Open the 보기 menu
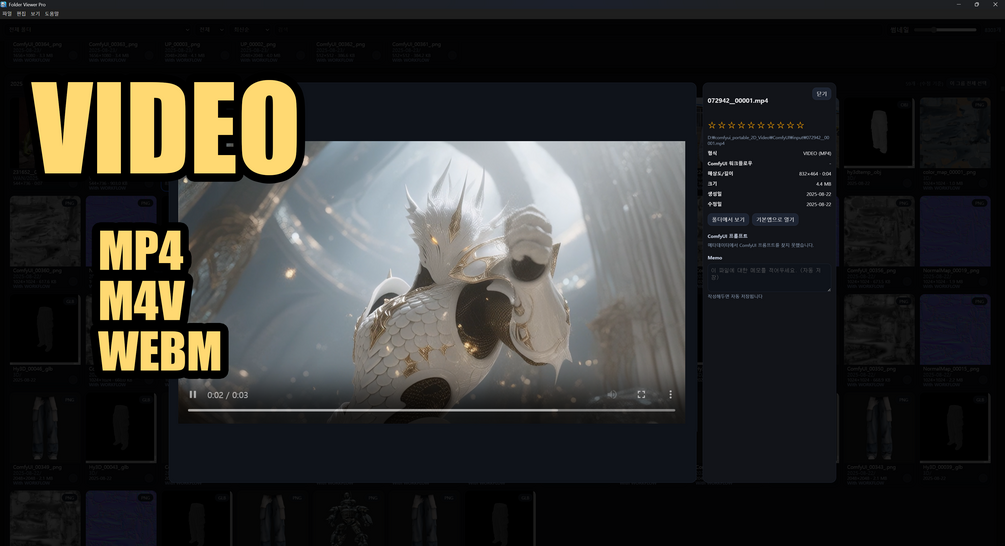1005x546 pixels. [35, 13]
